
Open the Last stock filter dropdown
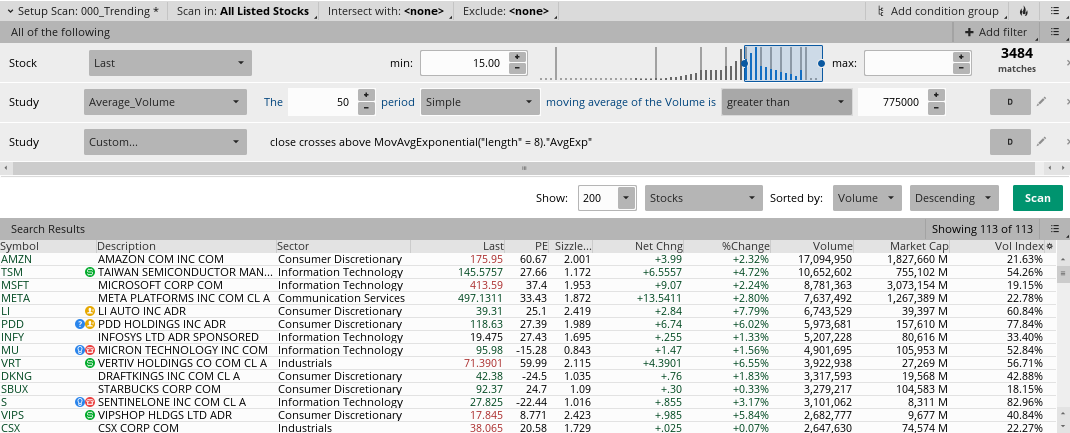(x=170, y=63)
